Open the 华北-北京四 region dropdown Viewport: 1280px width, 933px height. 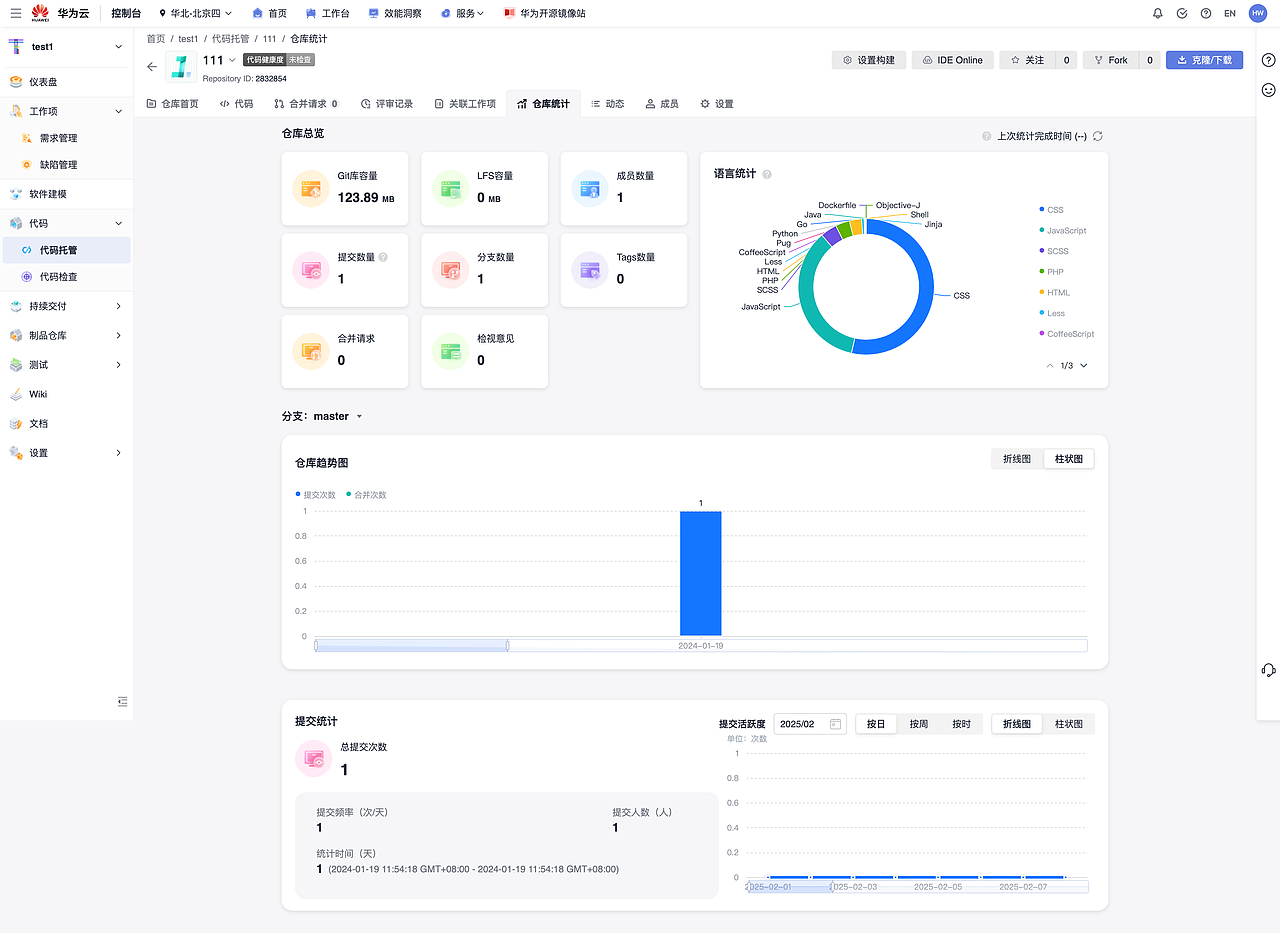tap(196, 13)
